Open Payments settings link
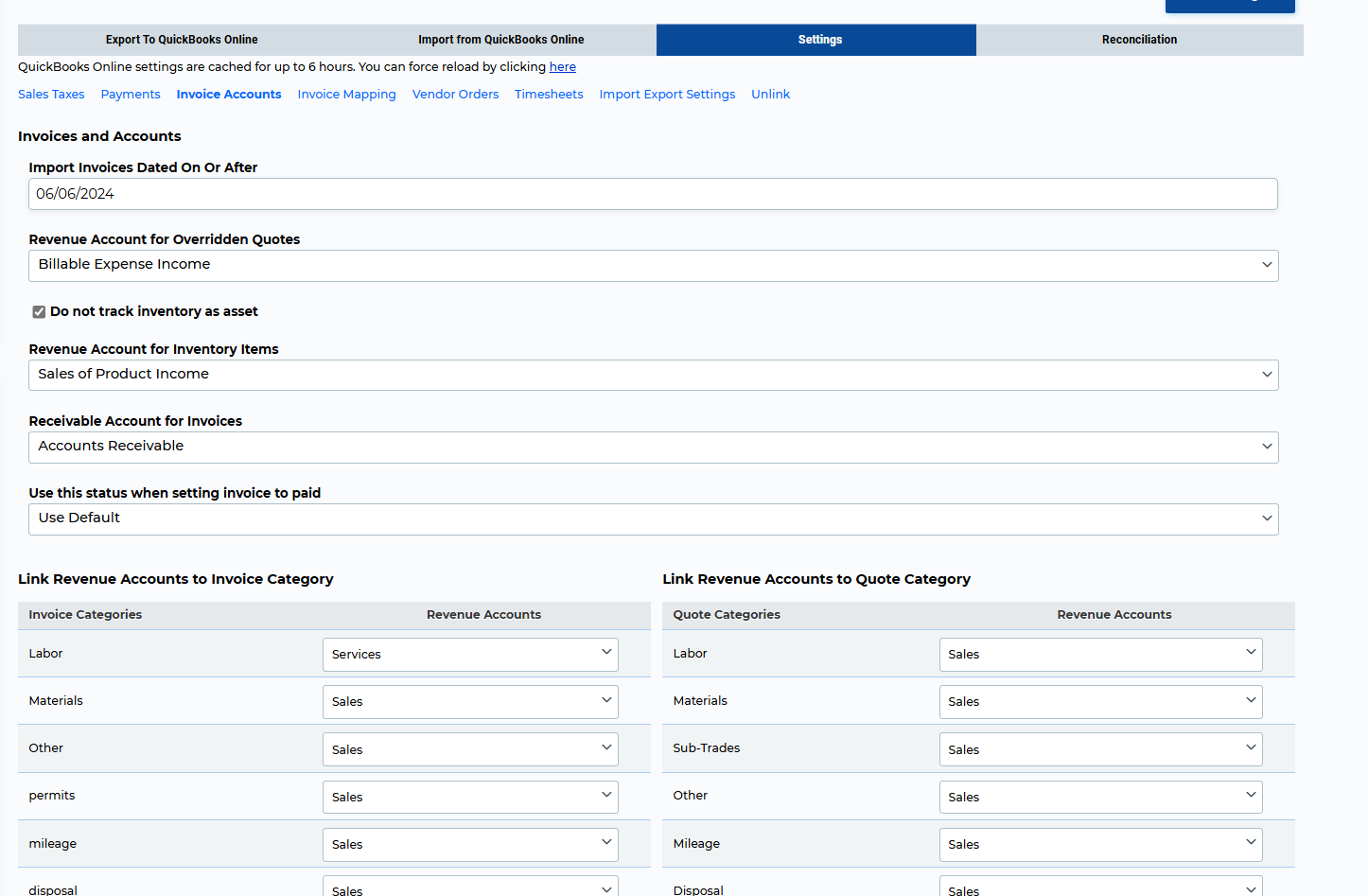The width and height of the screenshot is (1368, 896). (131, 95)
